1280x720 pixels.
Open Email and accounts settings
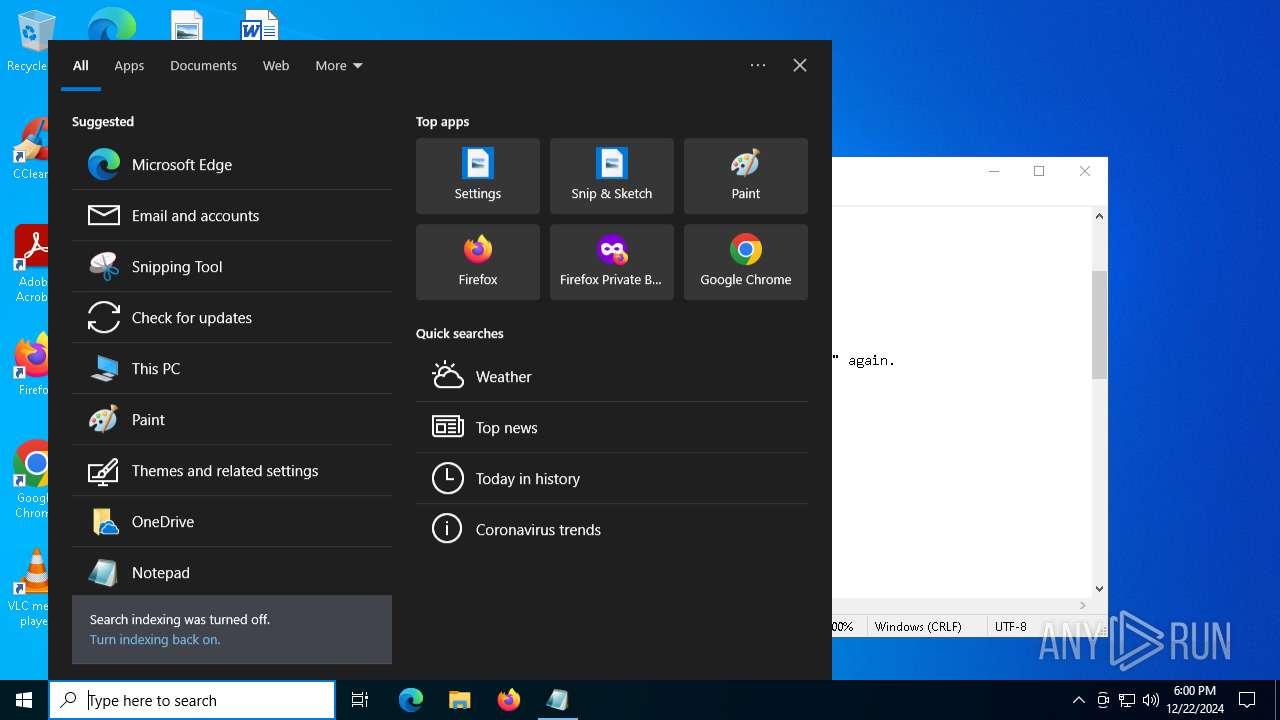point(232,215)
